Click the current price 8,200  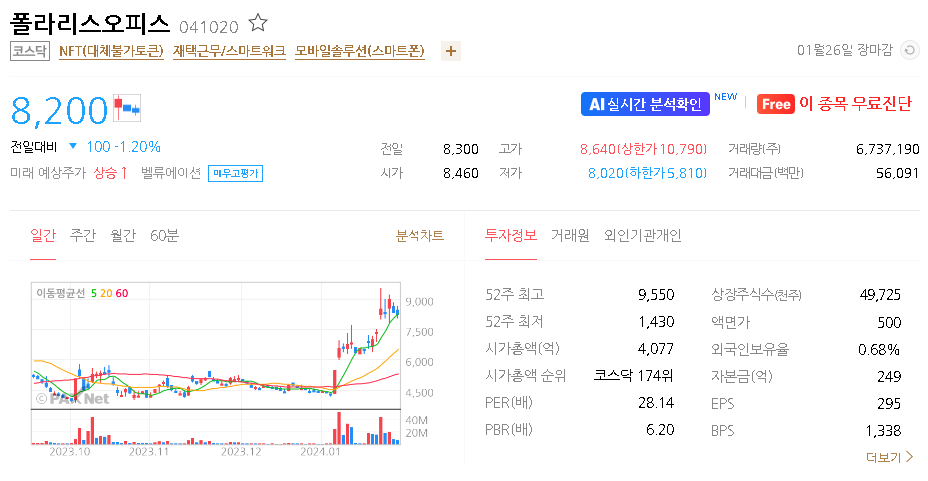[x=59, y=111]
